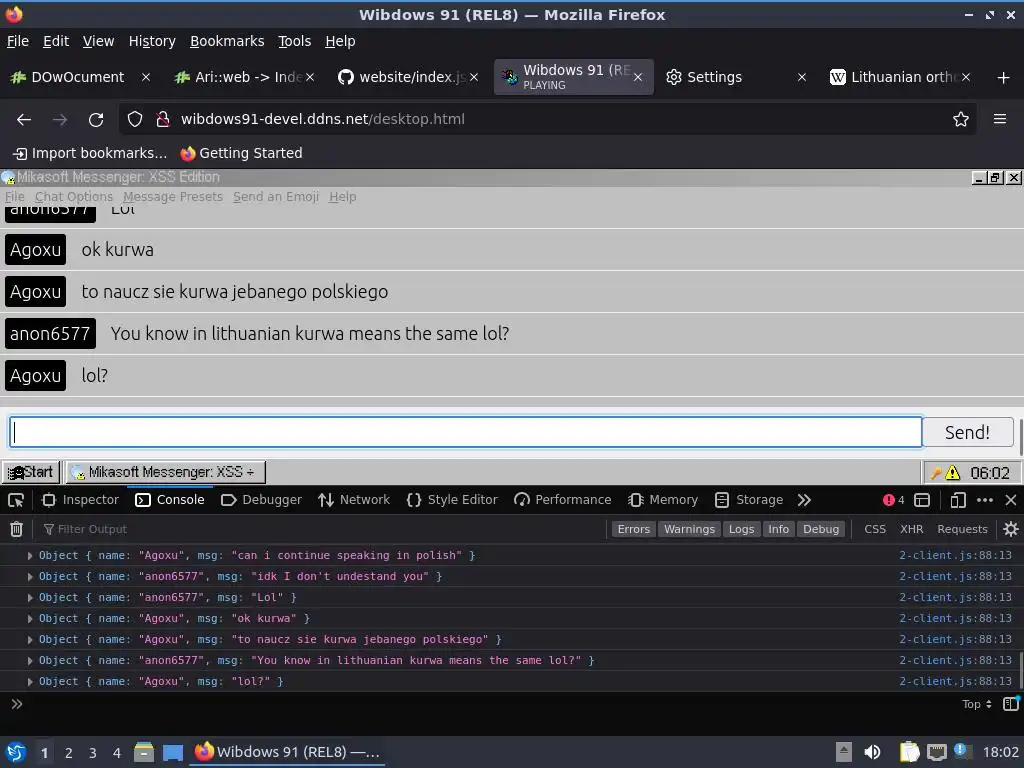Click the warning icon in Wibdows tray

953,472
